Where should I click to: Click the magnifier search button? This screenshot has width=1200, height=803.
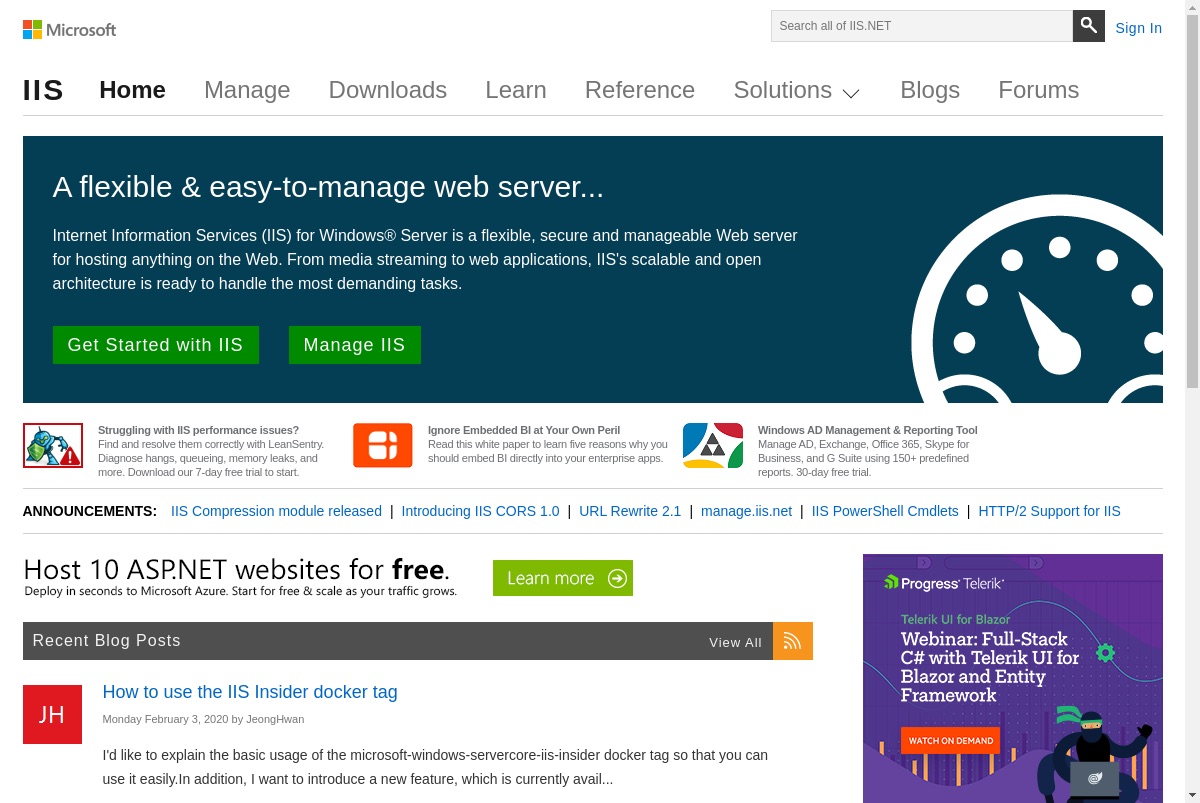(1088, 26)
